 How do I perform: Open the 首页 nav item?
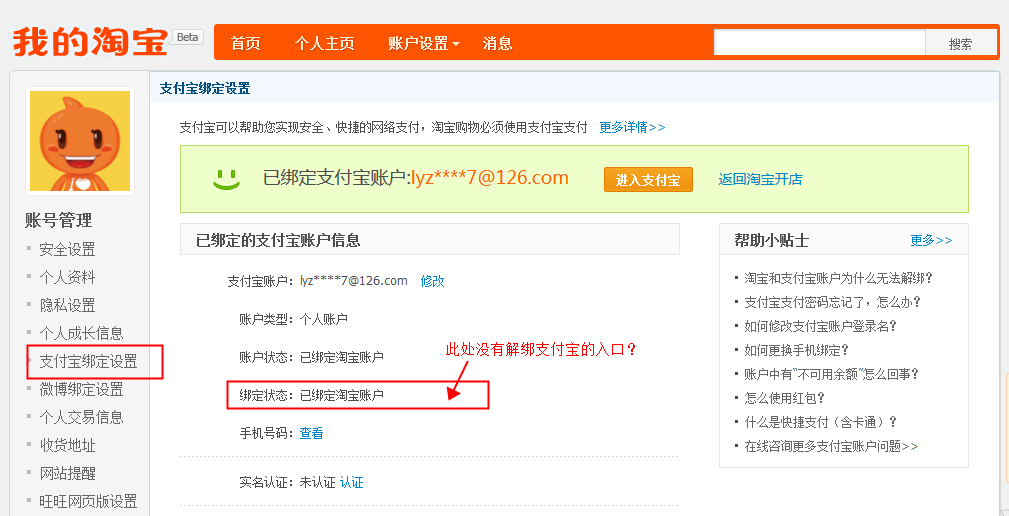click(246, 44)
